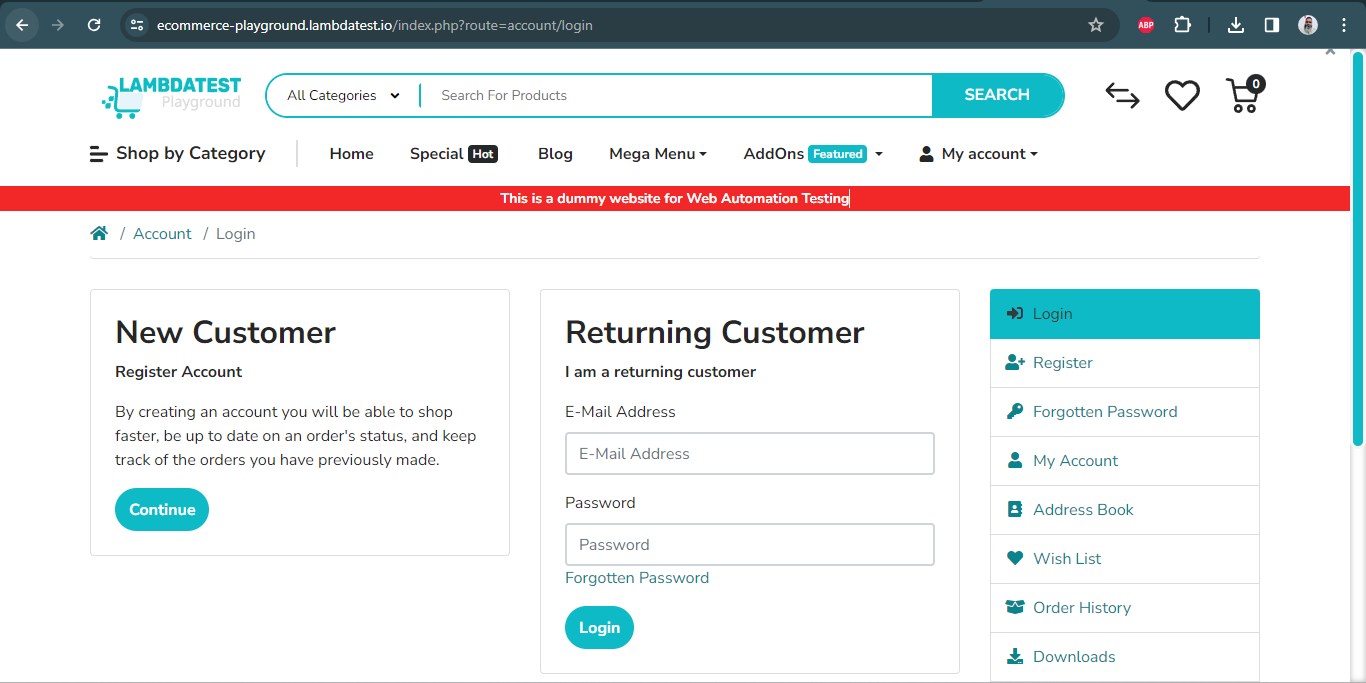The image size is (1366, 683).
Task: Click the LambdaTest Playground logo
Action: (170, 95)
